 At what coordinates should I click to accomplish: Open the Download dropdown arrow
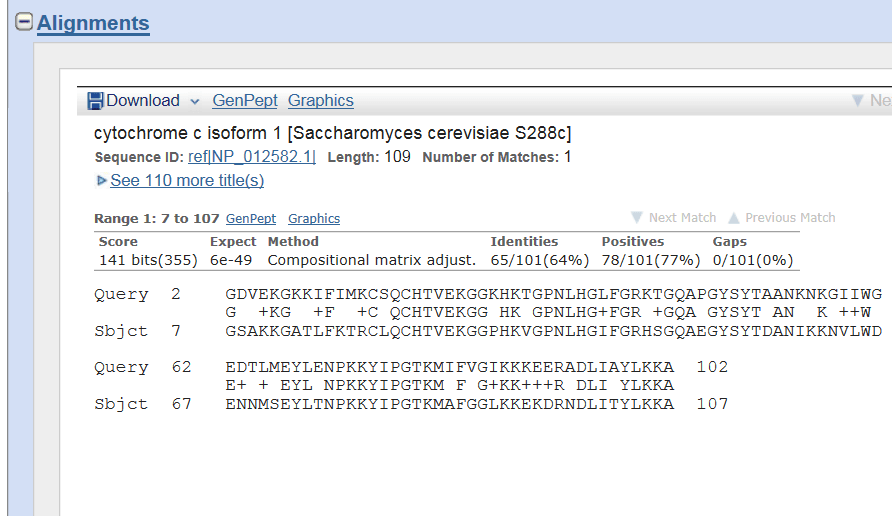(194, 101)
